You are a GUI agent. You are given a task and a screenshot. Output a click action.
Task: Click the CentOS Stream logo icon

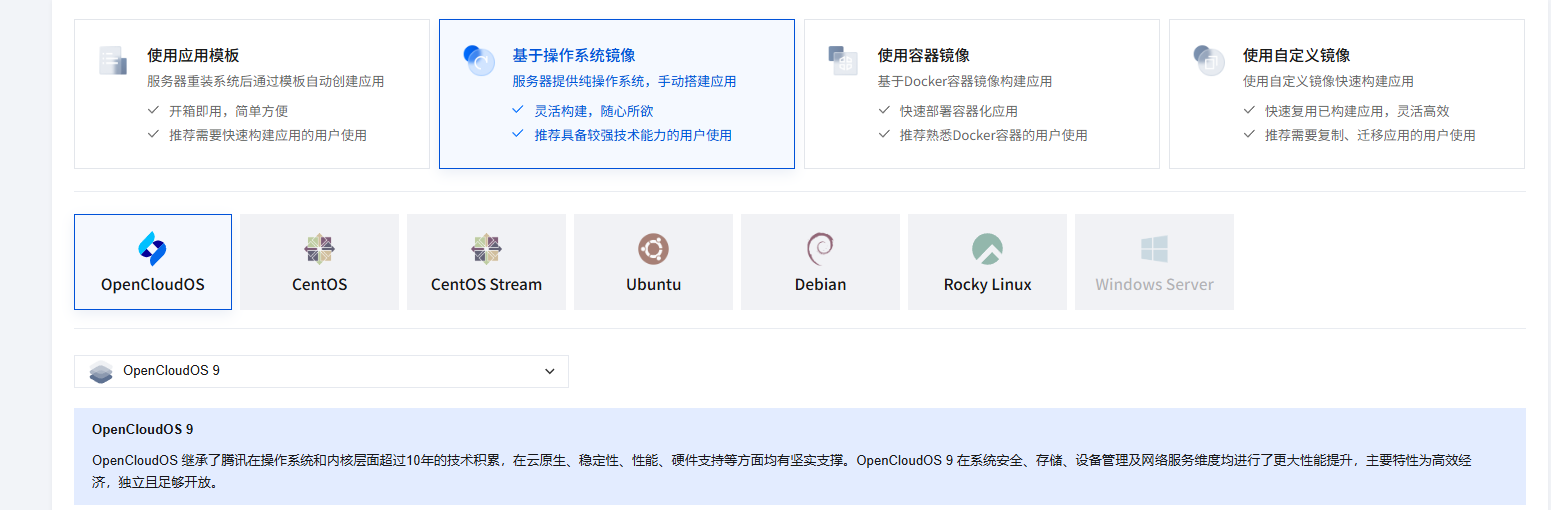pyautogui.click(x=486, y=249)
